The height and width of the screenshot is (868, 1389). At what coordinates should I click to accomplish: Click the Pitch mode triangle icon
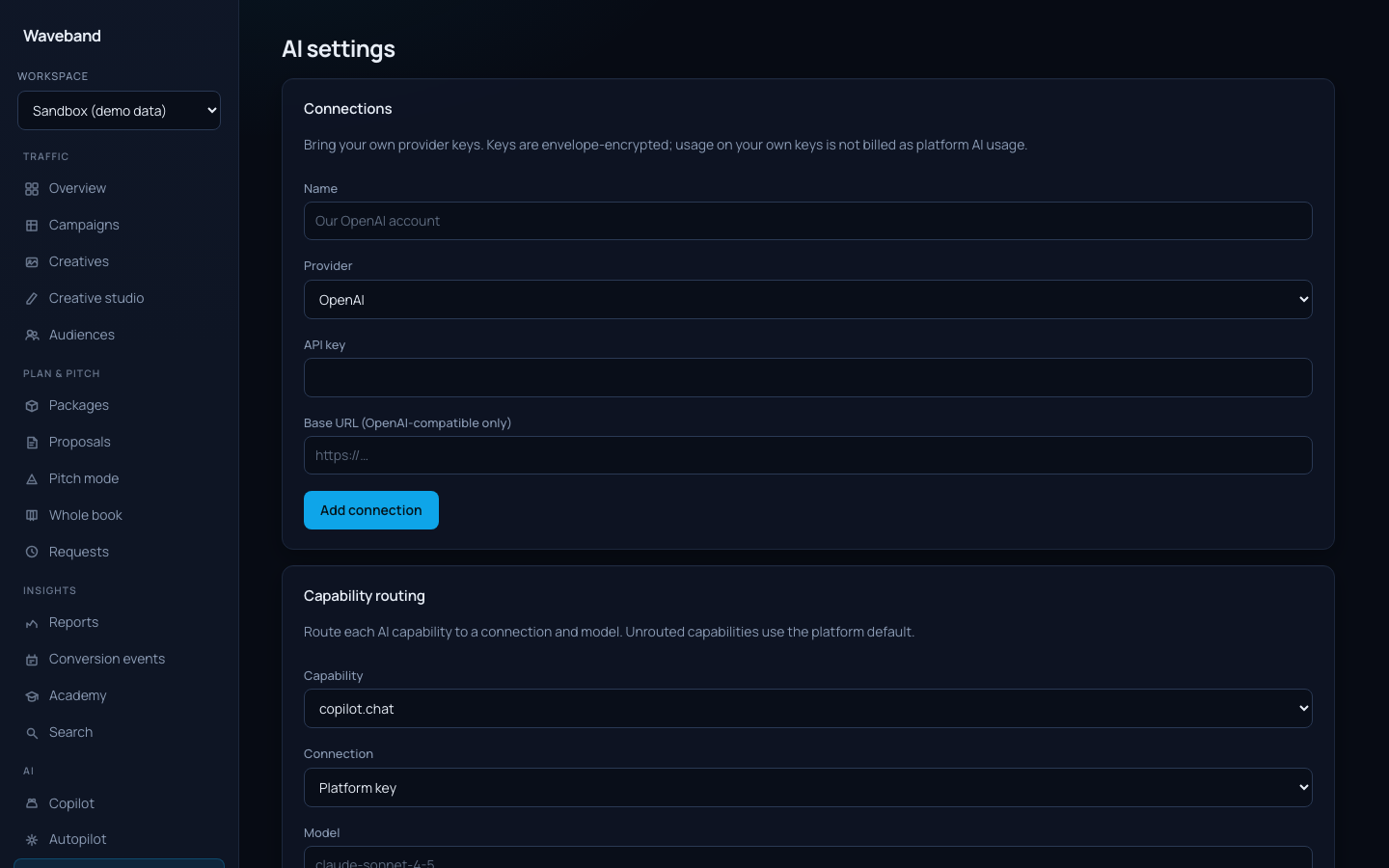click(32, 479)
